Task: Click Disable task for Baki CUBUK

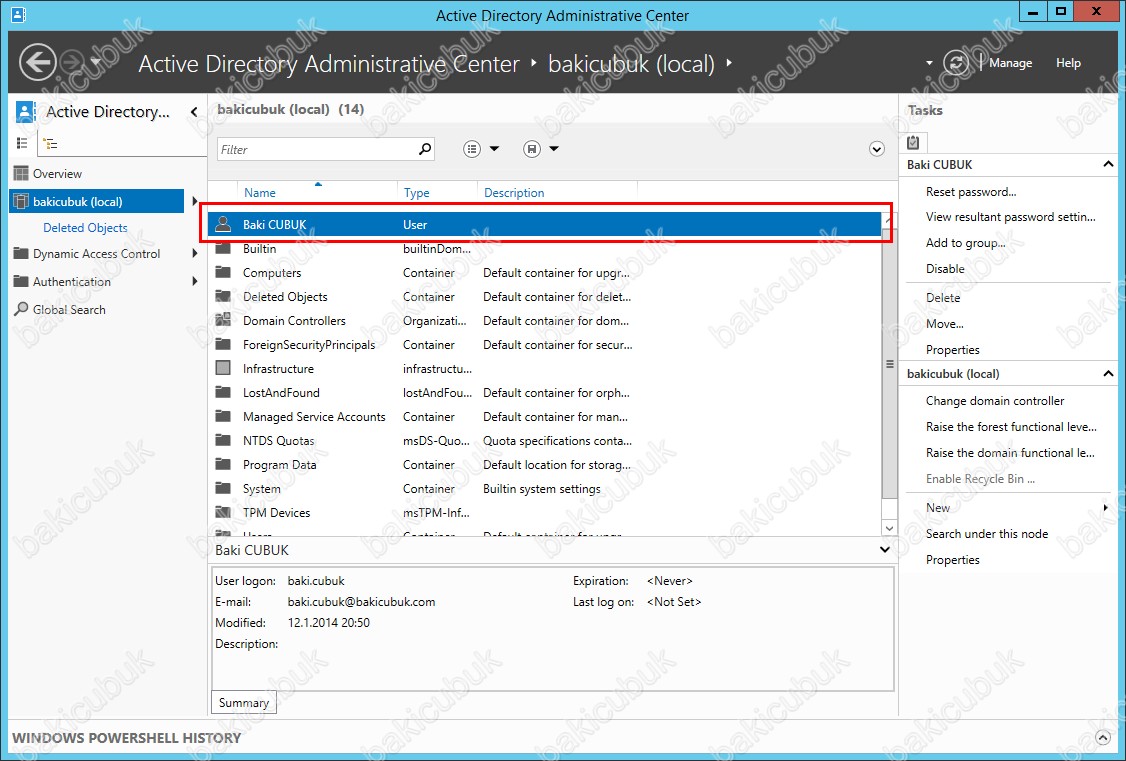Action: coord(945,269)
